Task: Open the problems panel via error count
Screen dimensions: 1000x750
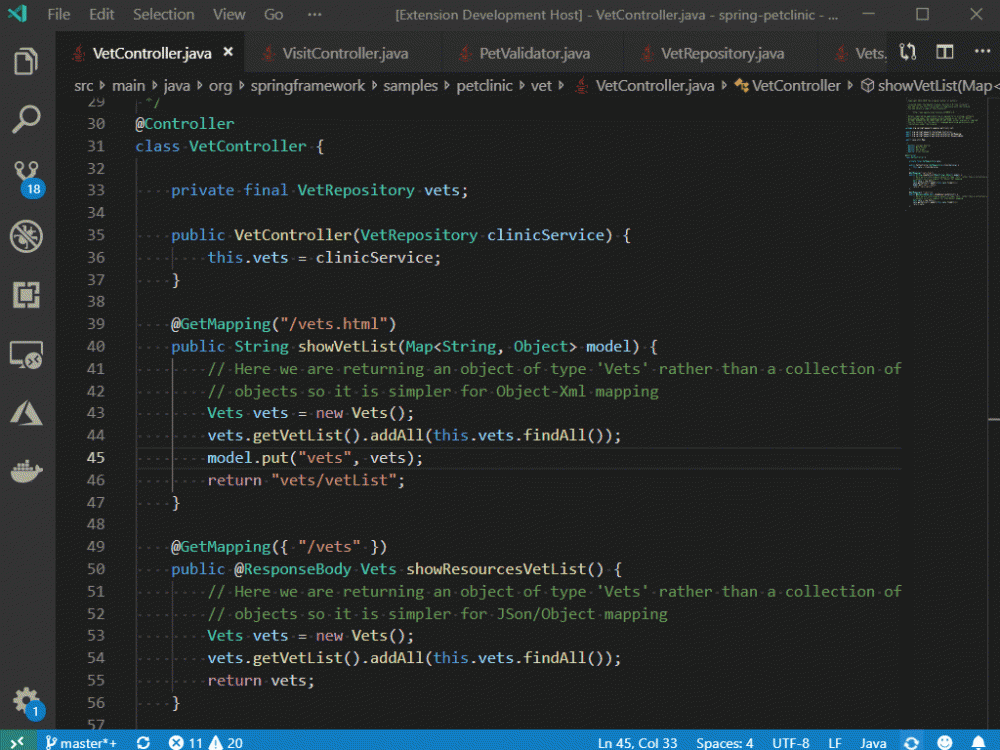Action: coord(192,743)
